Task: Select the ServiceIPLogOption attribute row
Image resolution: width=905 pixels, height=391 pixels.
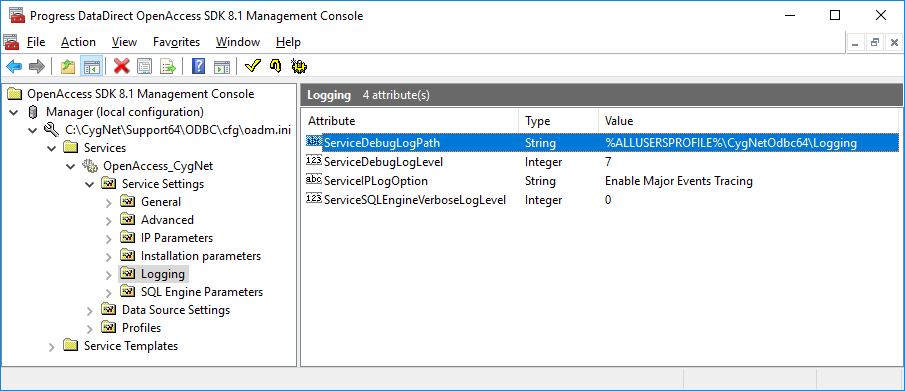Action: pos(601,181)
